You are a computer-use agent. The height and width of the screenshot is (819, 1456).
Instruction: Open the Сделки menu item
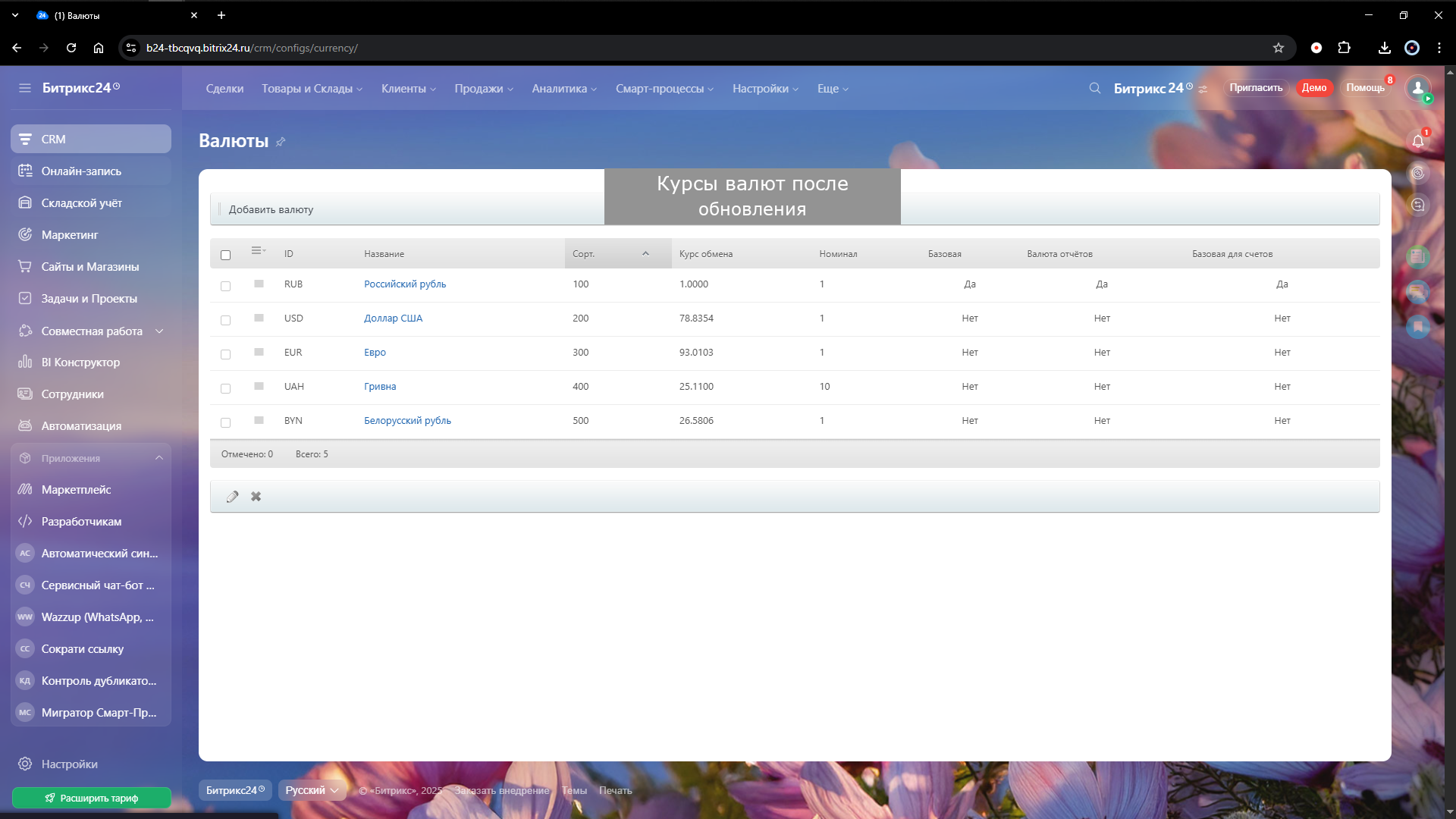tap(224, 89)
